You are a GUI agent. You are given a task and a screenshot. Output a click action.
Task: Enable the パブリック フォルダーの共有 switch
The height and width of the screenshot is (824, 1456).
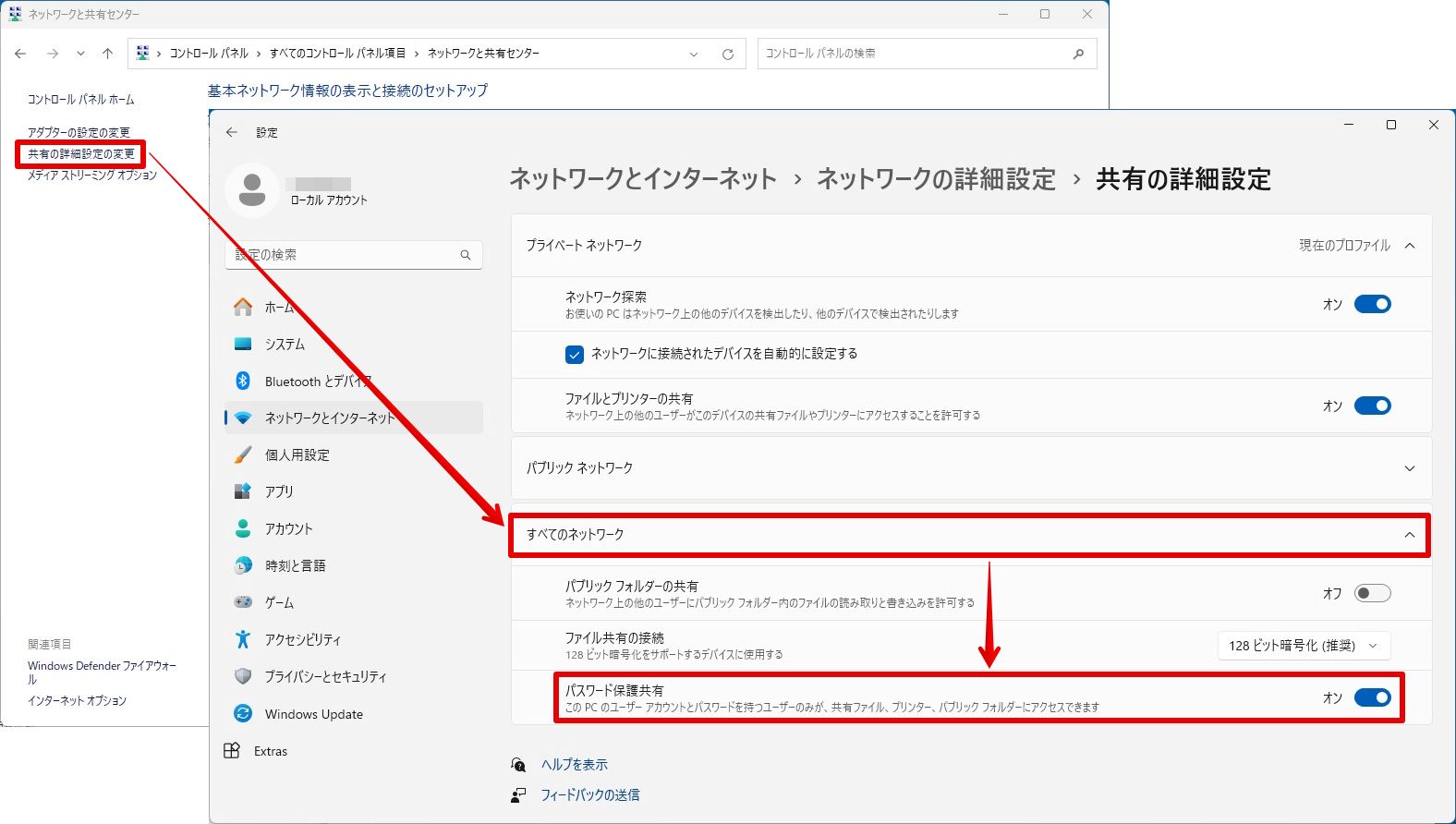(x=1373, y=593)
